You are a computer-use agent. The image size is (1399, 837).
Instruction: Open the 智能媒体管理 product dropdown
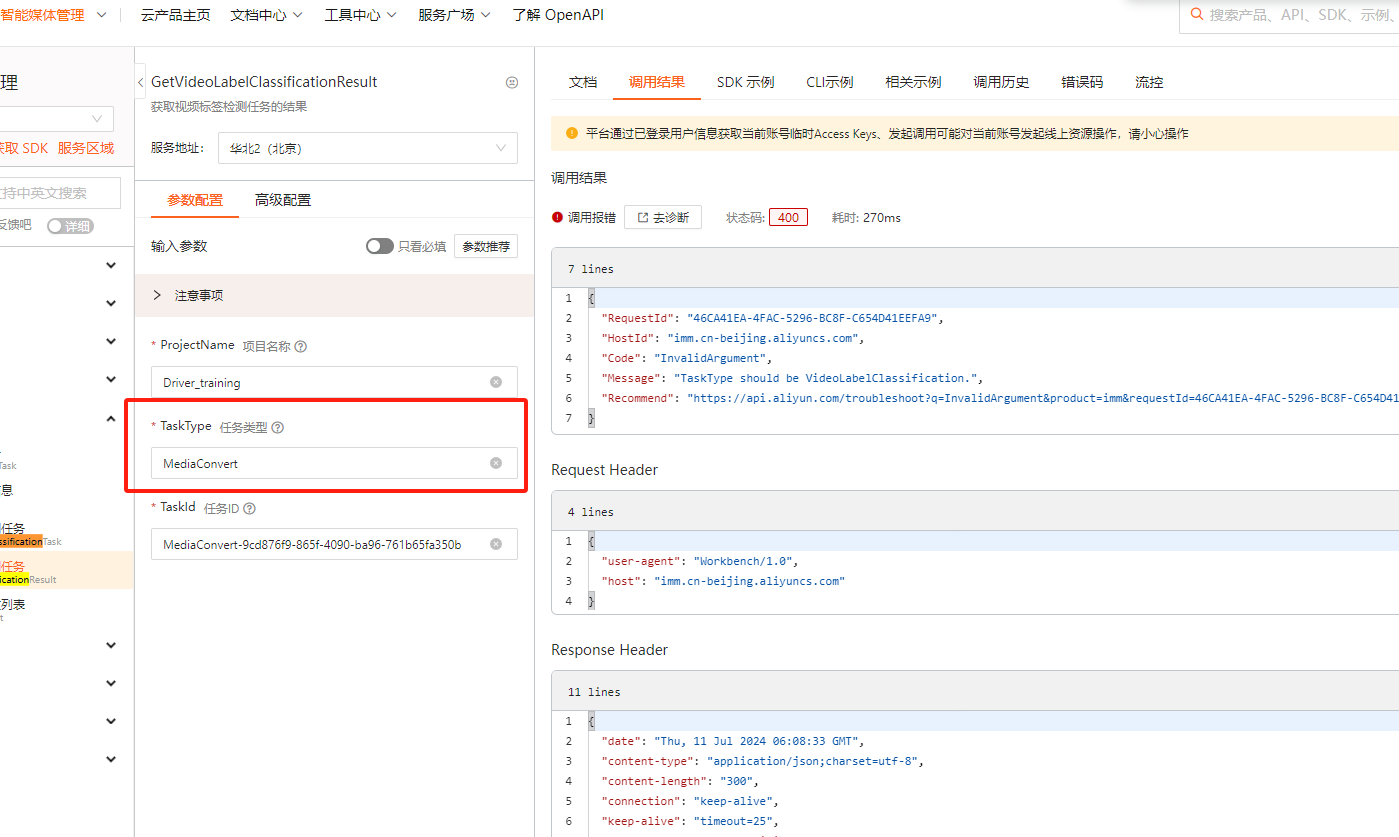(54, 15)
